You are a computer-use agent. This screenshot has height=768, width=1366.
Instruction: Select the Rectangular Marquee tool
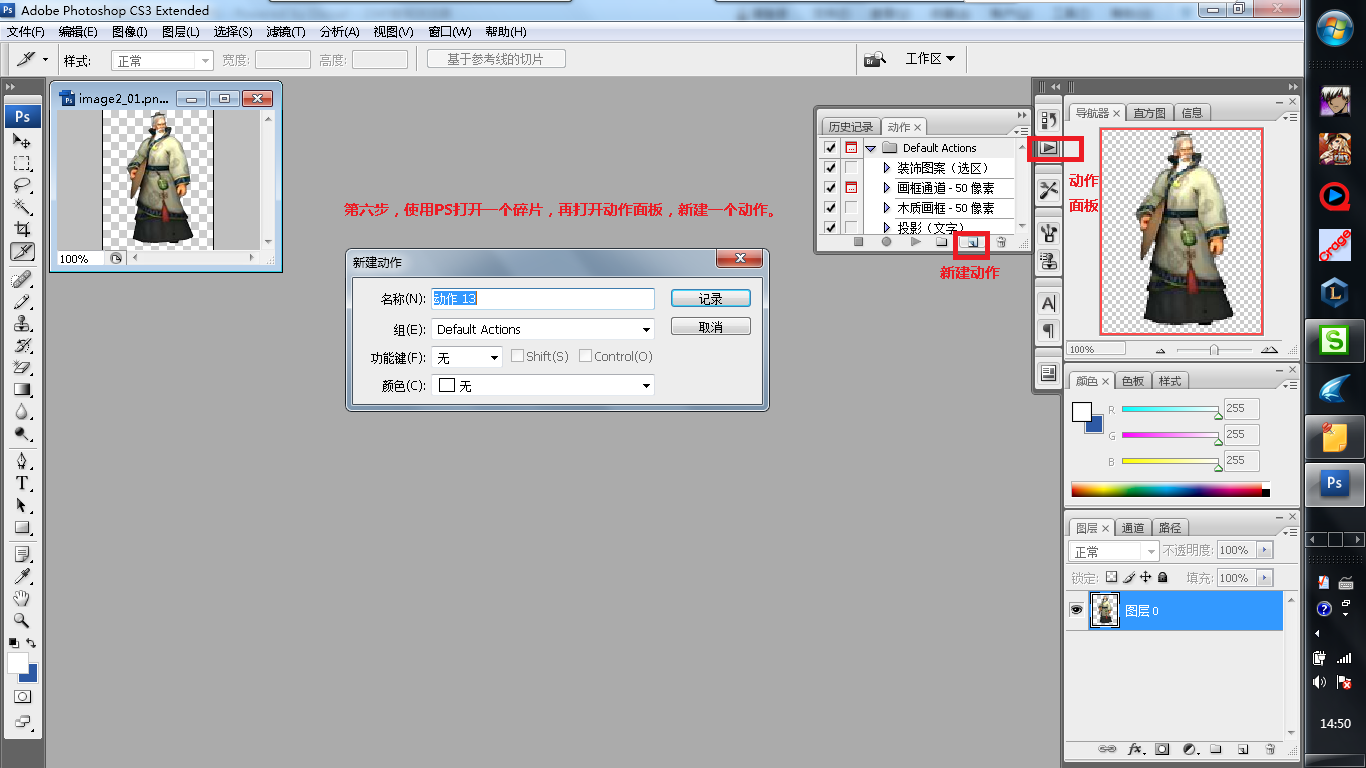pos(21,163)
